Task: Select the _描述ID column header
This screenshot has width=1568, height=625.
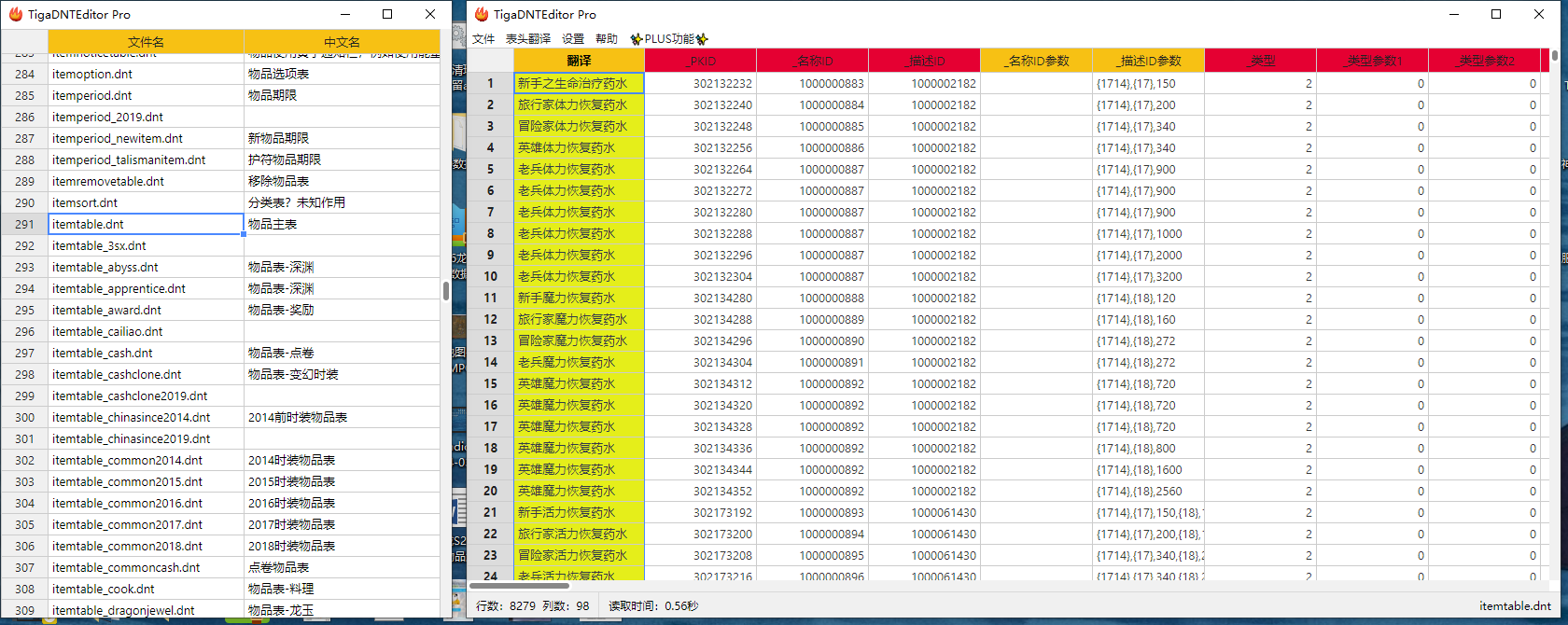Action: click(x=924, y=61)
